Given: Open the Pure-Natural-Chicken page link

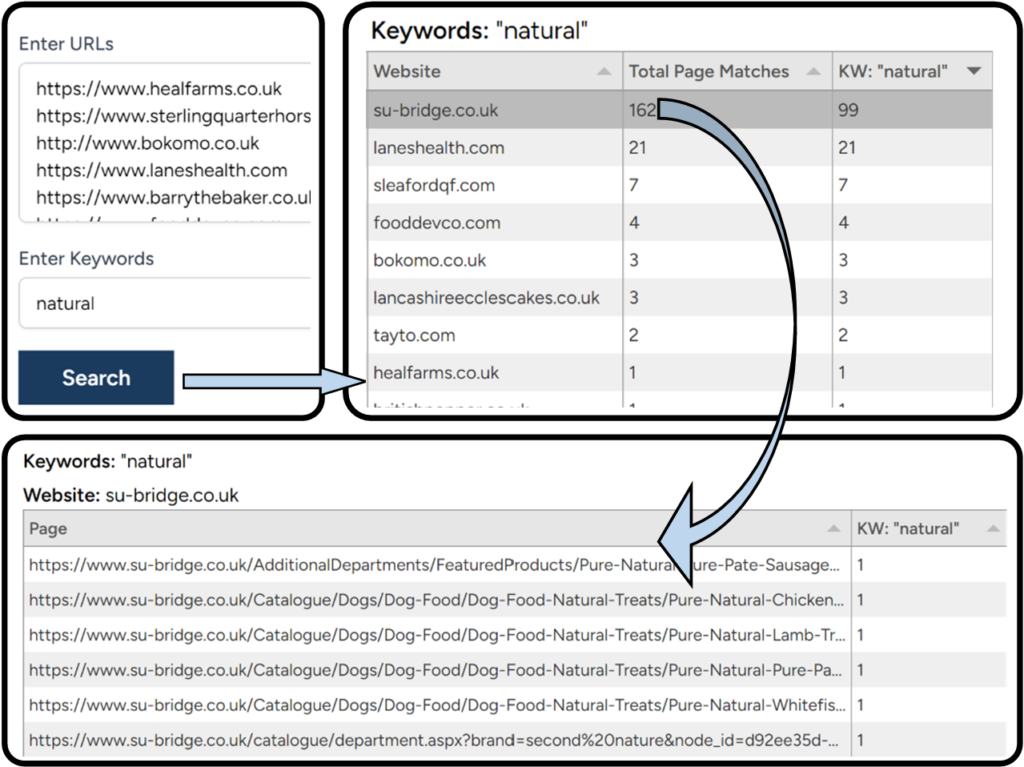Looking at the screenshot, I should [x=436, y=600].
